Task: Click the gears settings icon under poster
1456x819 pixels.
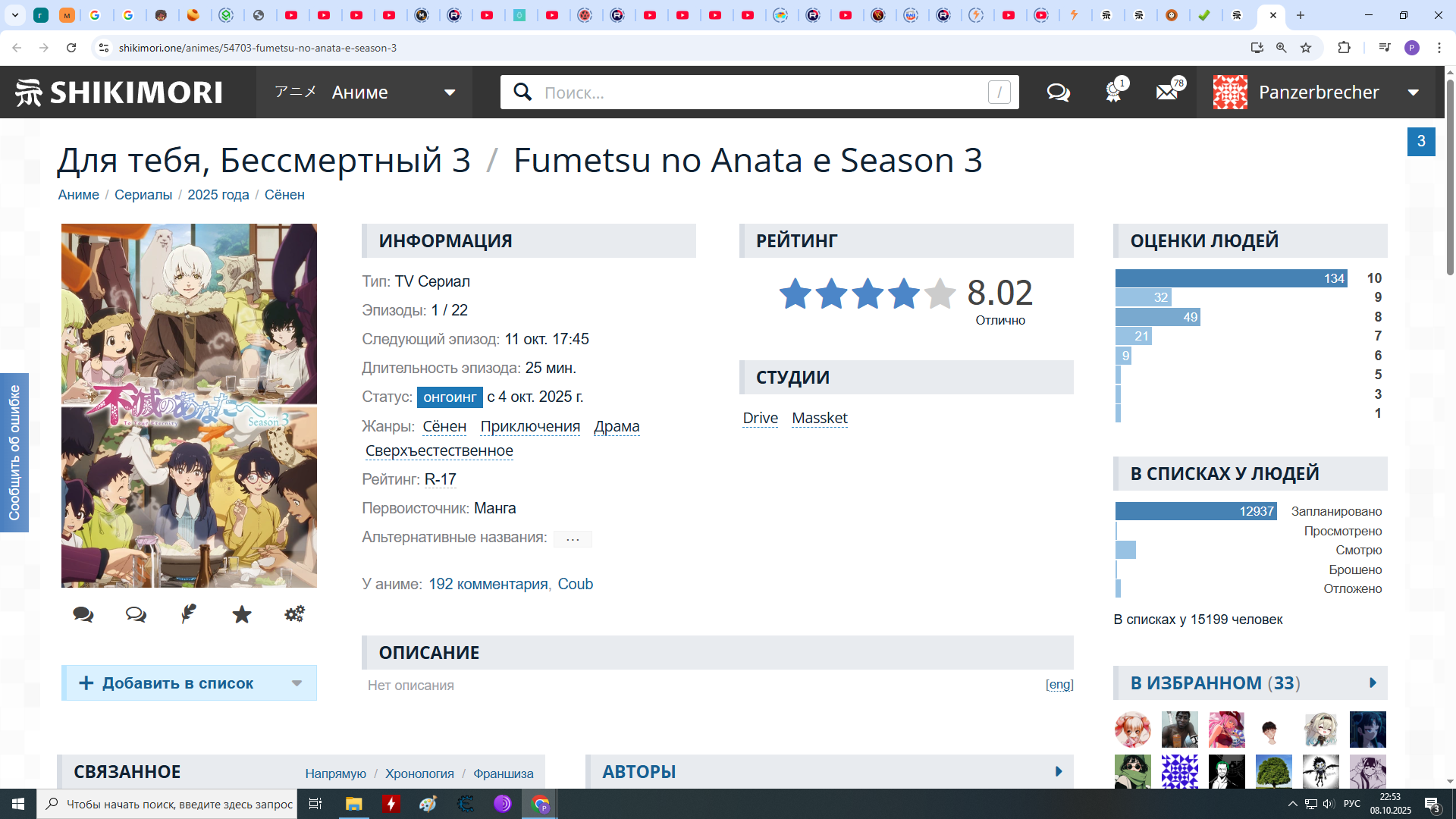Action: (294, 614)
